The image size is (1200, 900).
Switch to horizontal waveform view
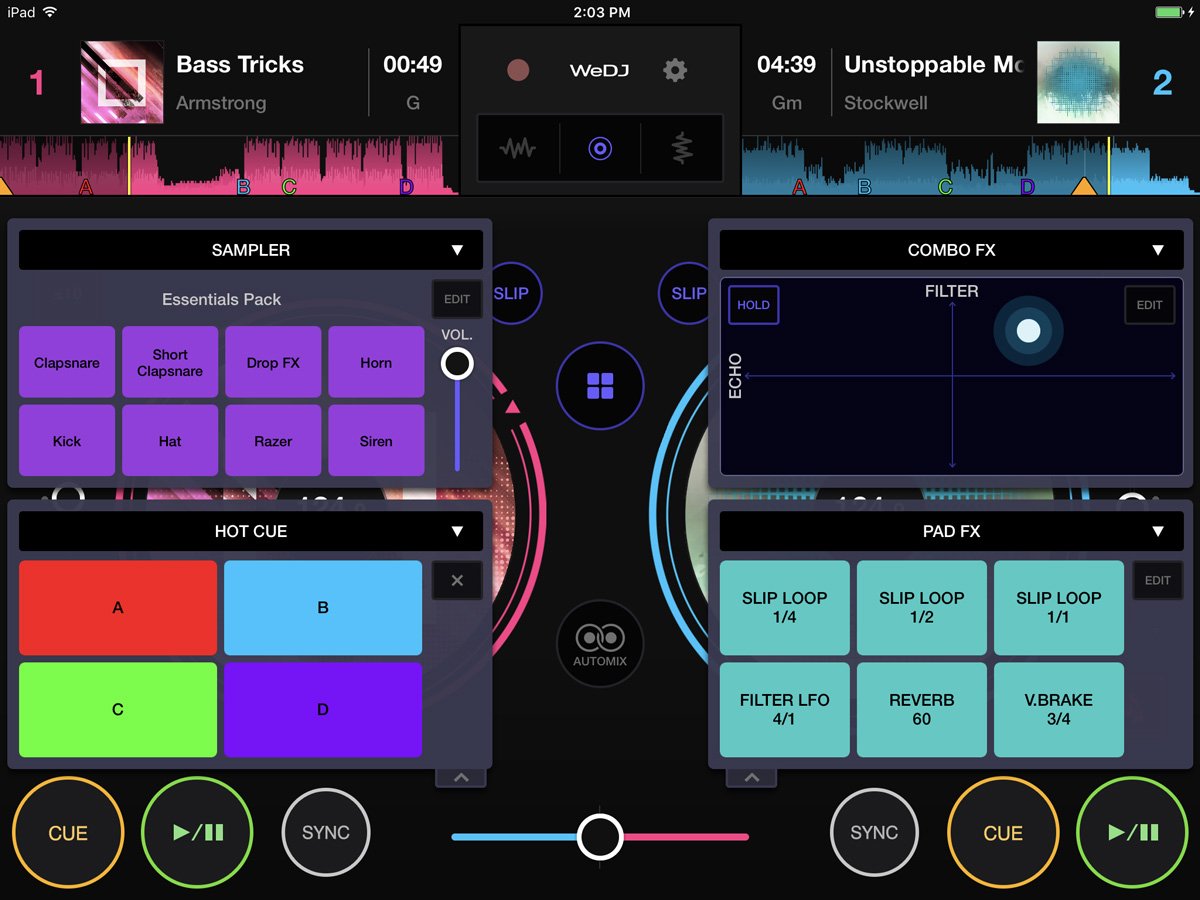517,149
